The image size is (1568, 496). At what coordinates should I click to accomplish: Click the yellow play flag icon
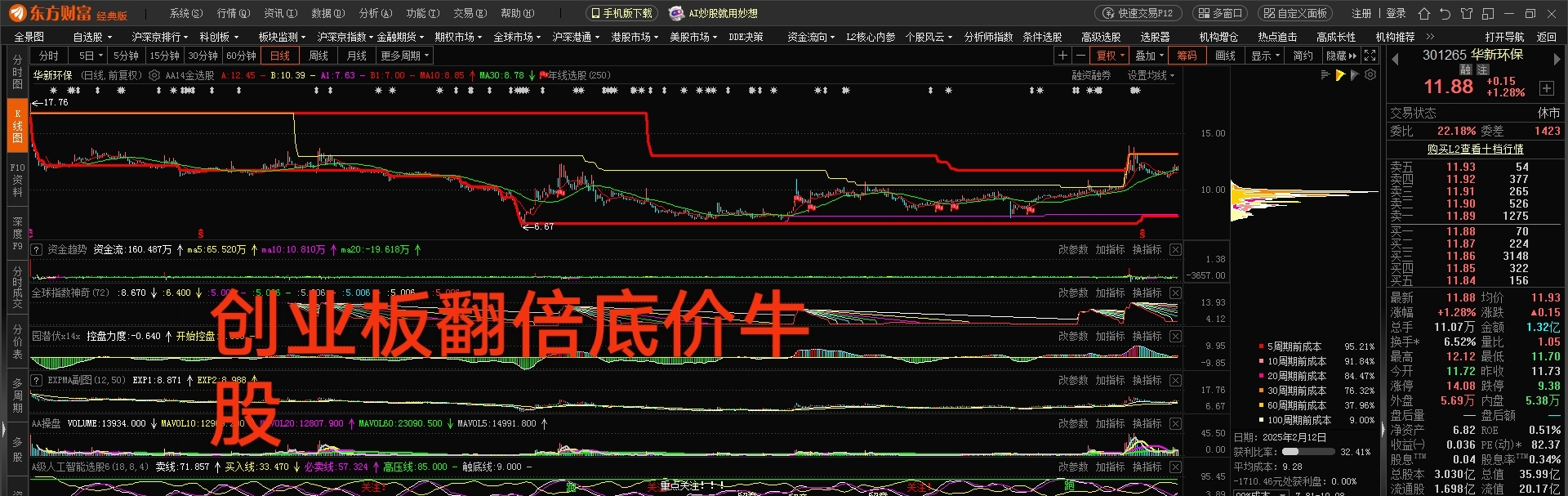(x=1340, y=75)
